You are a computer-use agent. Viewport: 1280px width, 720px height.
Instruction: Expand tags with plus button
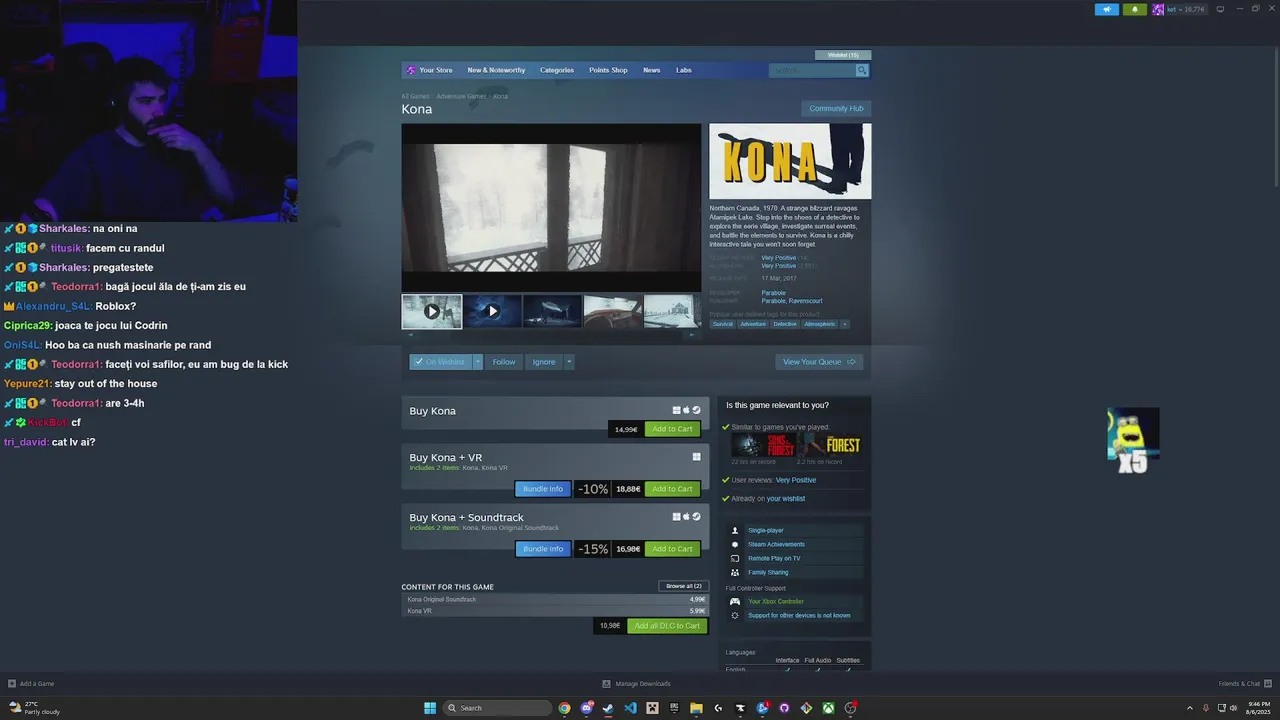coord(844,324)
